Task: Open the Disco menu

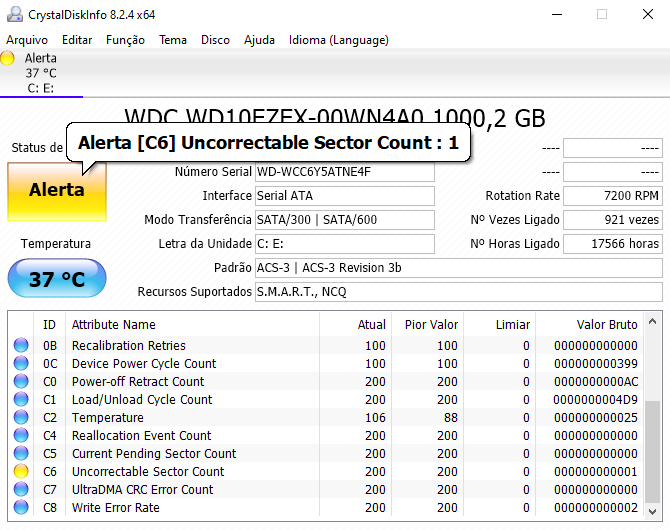Action: 215,40
